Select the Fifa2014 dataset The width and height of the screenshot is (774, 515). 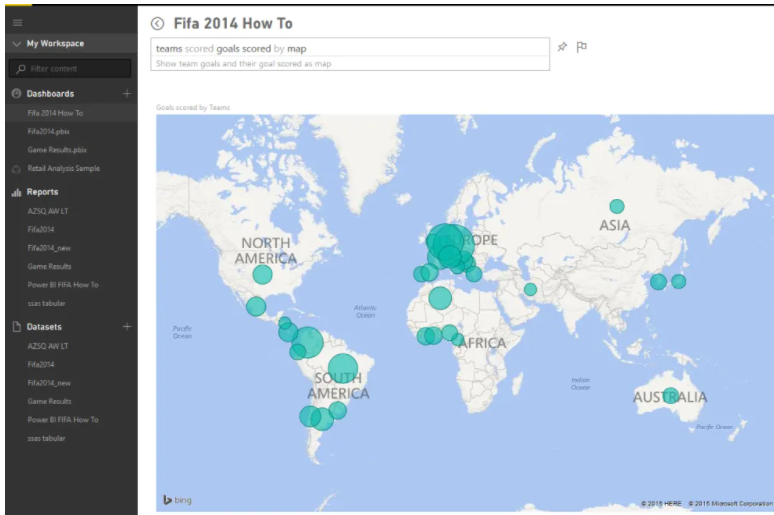coord(41,364)
